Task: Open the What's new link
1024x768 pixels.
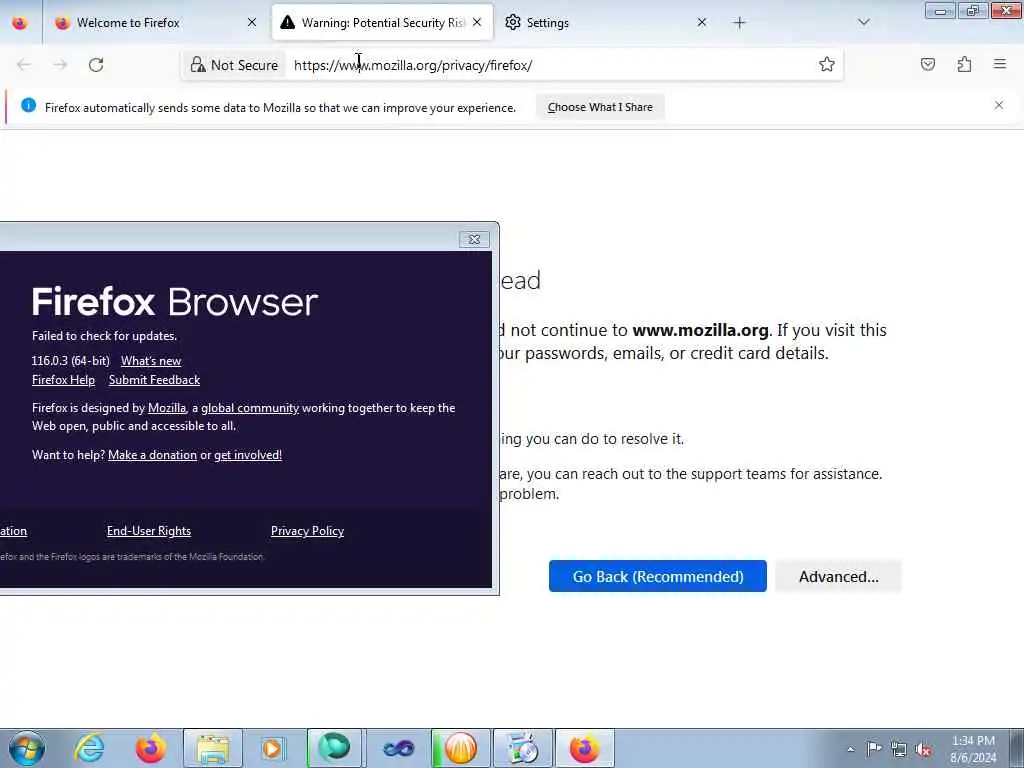Action: pyautogui.click(x=151, y=361)
